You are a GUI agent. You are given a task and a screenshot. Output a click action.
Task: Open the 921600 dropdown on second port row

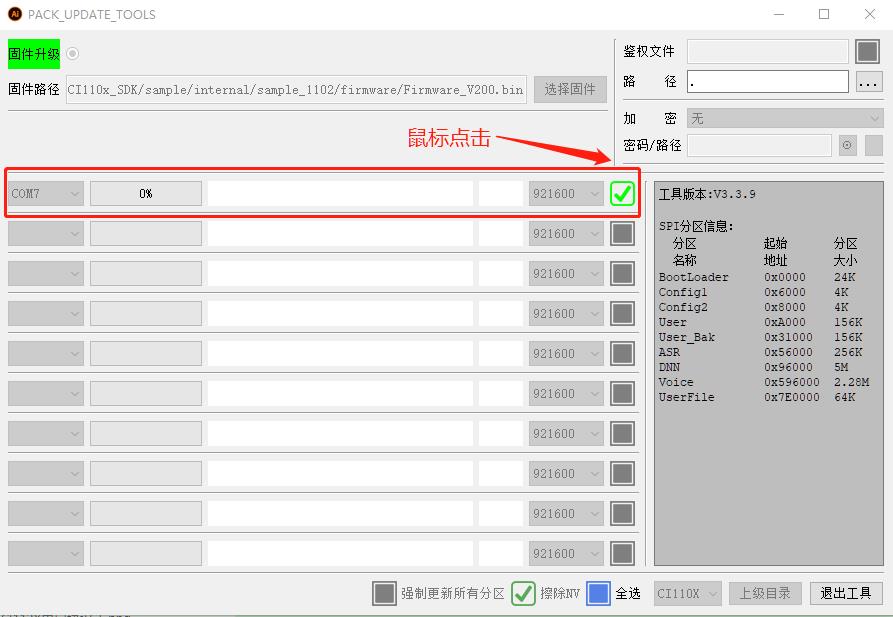click(x=566, y=234)
